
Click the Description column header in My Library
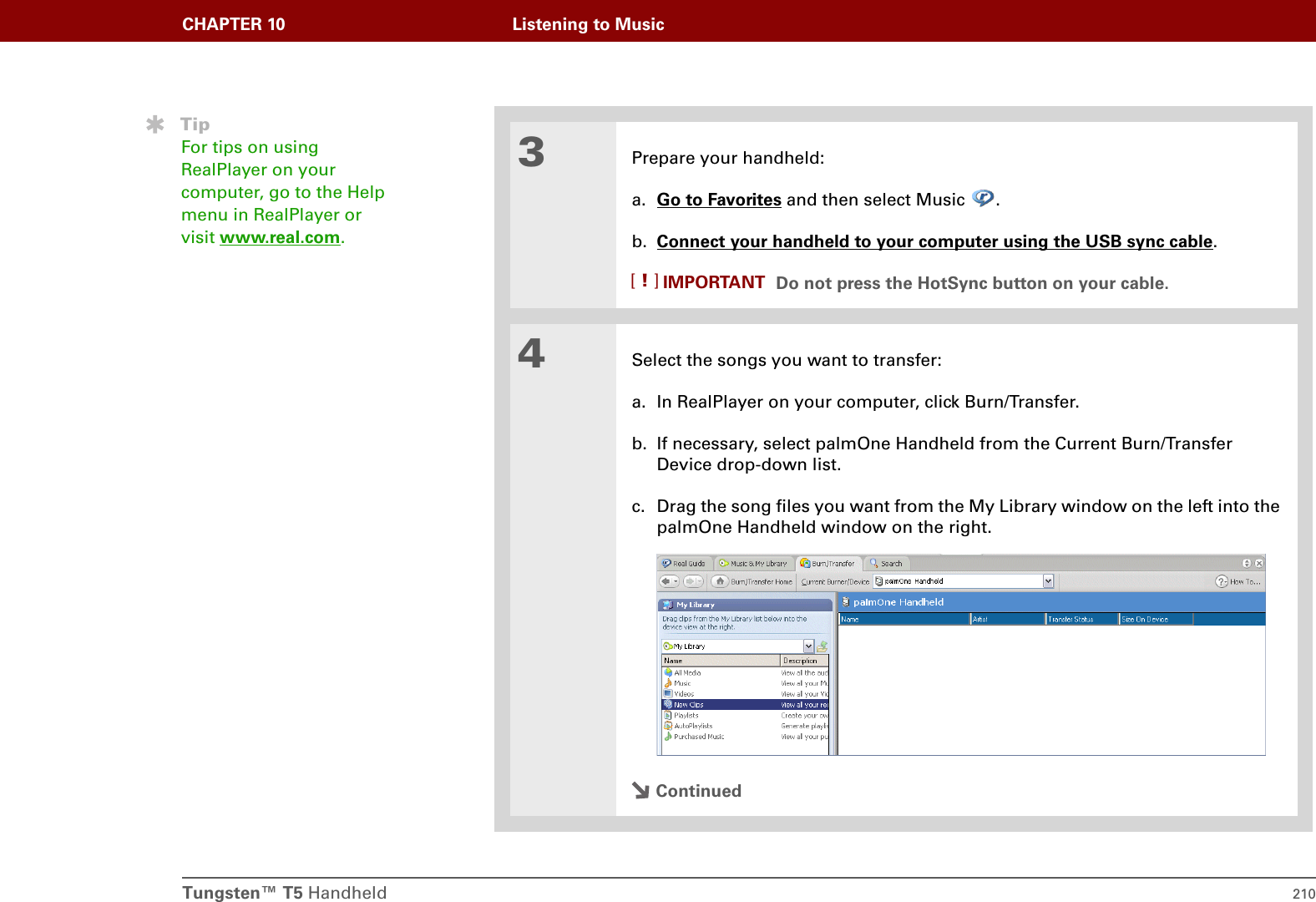pos(804,661)
